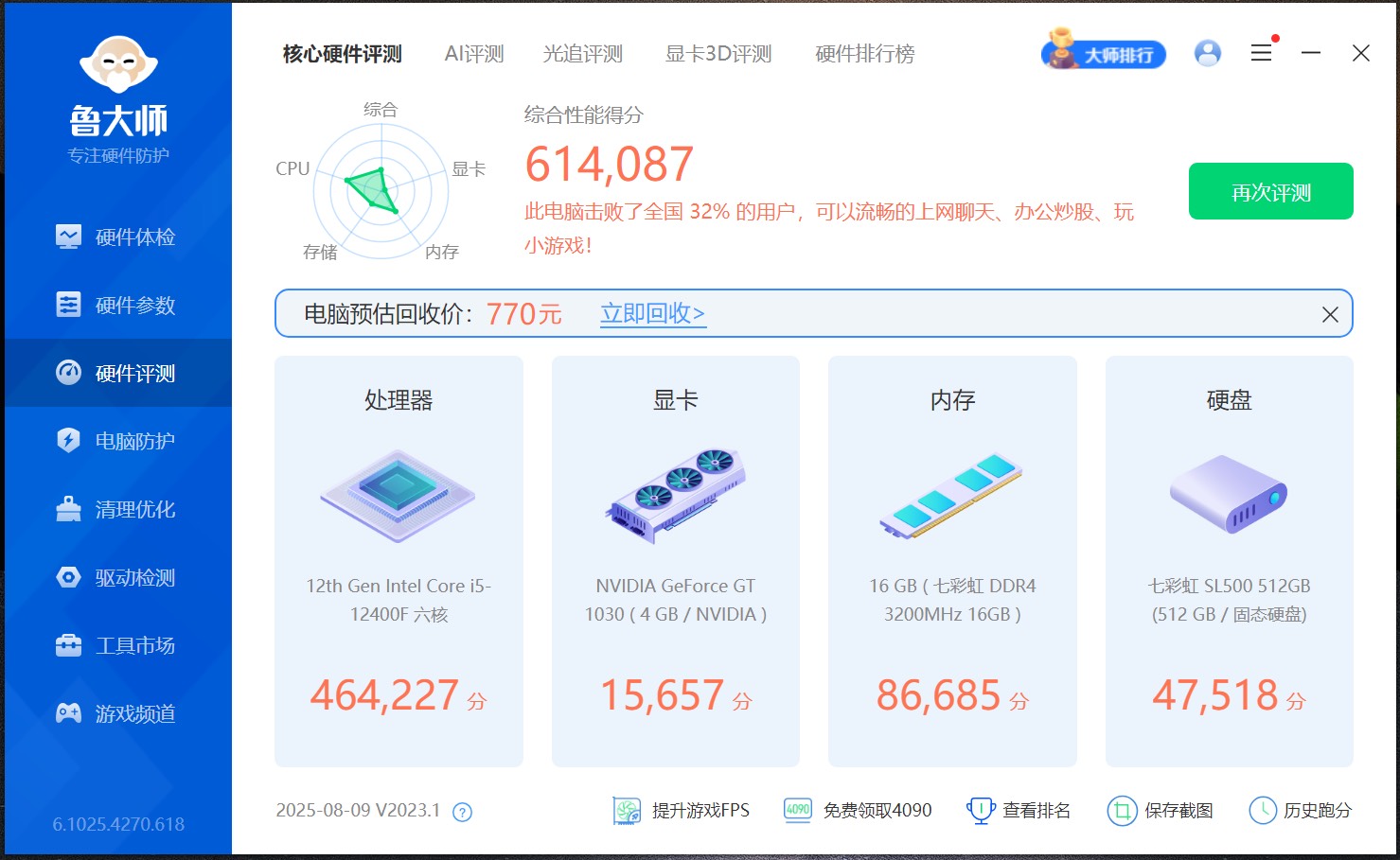The height and width of the screenshot is (860, 1400).
Task: Open 硬件参数 in the sidebar
Action: (118, 305)
